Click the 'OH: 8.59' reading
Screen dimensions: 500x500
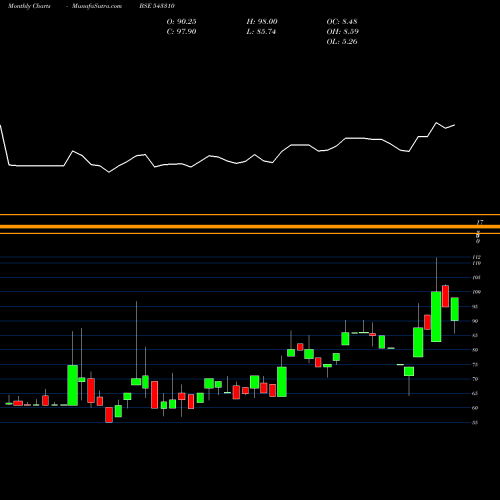pyautogui.click(x=342, y=31)
